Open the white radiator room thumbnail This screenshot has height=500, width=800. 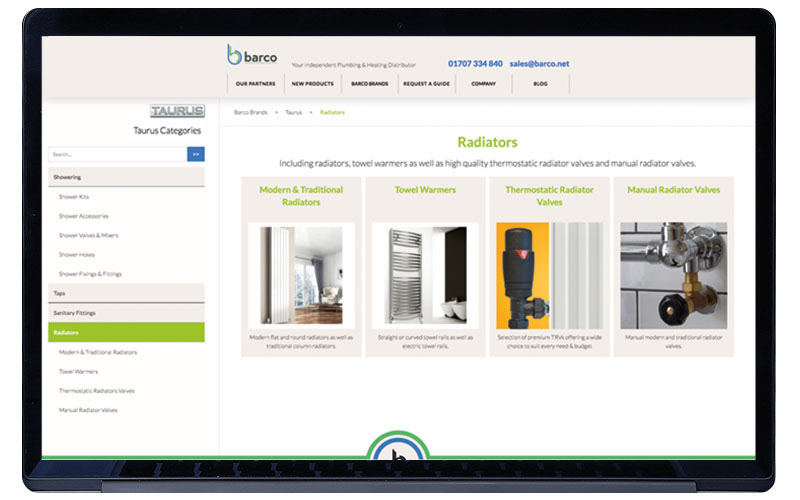point(301,276)
